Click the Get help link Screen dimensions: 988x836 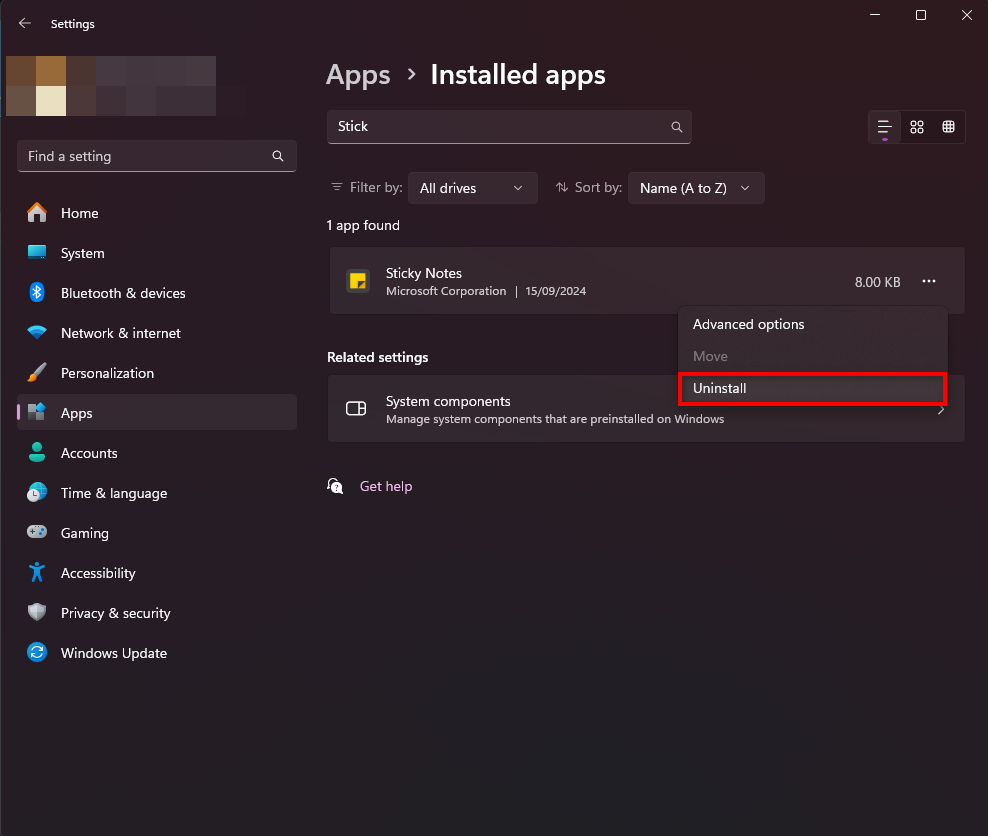pos(386,486)
